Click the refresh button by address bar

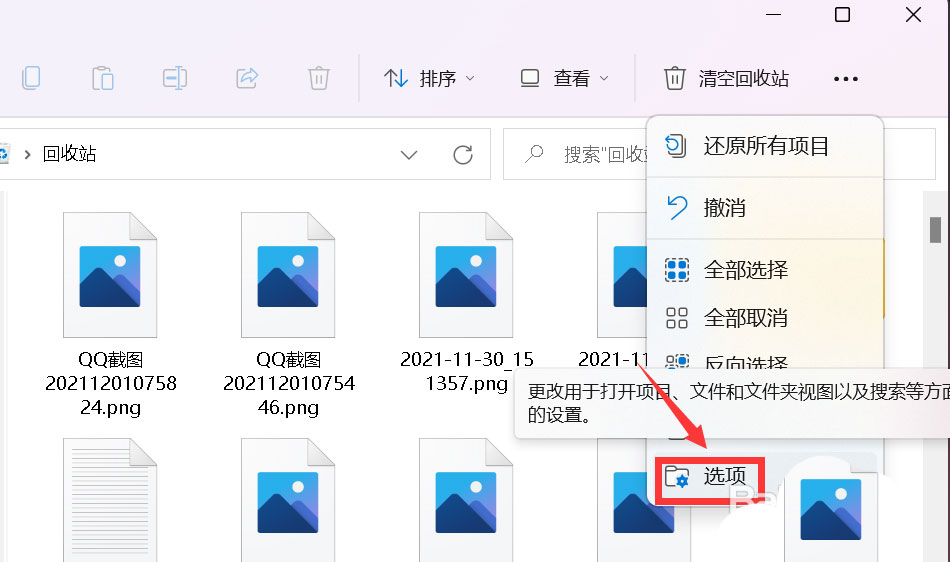pyautogui.click(x=463, y=154)
